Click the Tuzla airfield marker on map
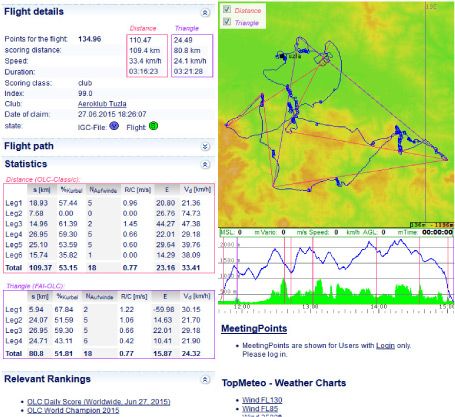Screen dimensions: 455x417 click(283, 57)
